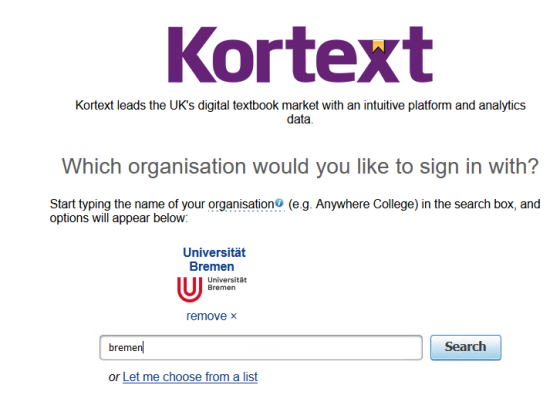Image resolution: width=560 pixels, height=395 pixels.
Task: Click the Kortext tagline about digital textbook market
Action: (x=300, y=112)
